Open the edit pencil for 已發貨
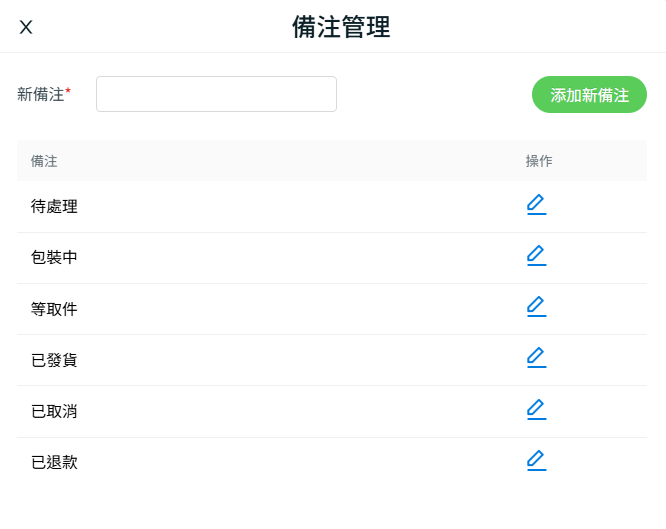This screenshot has width=666, height=529. (x=536, y=358)
